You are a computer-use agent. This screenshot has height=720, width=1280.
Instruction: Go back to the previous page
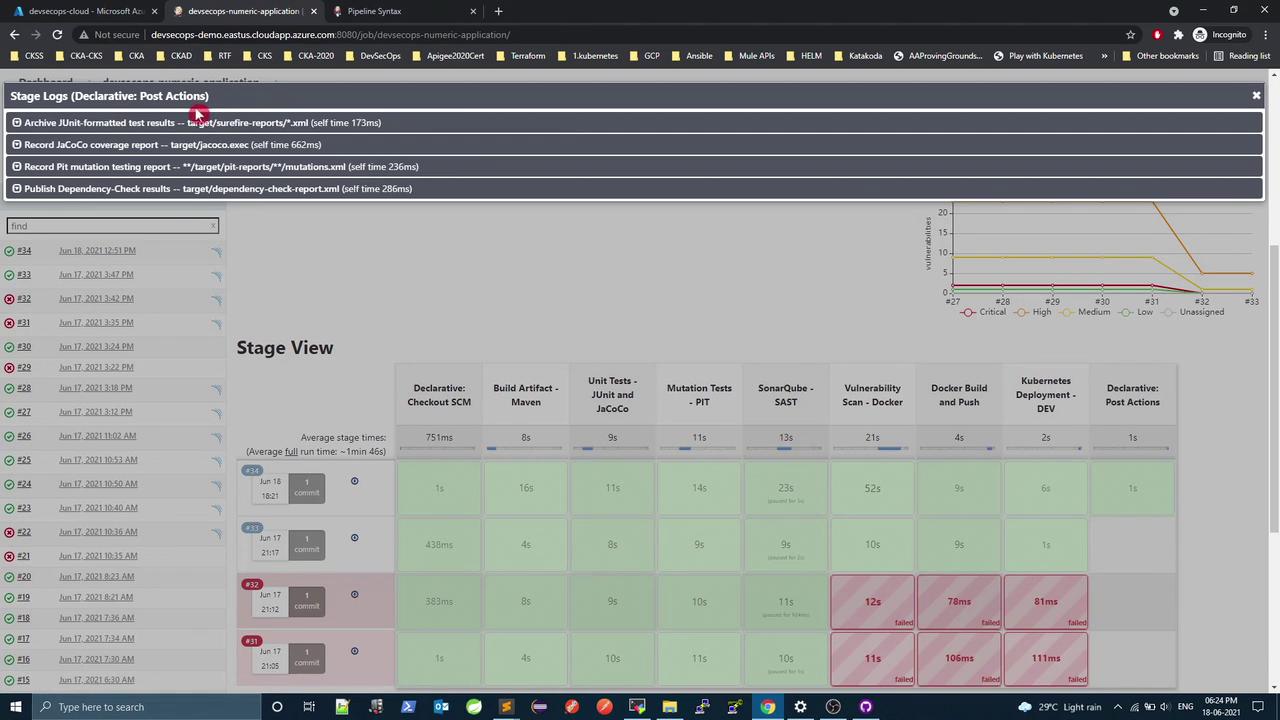pos(14,34)
